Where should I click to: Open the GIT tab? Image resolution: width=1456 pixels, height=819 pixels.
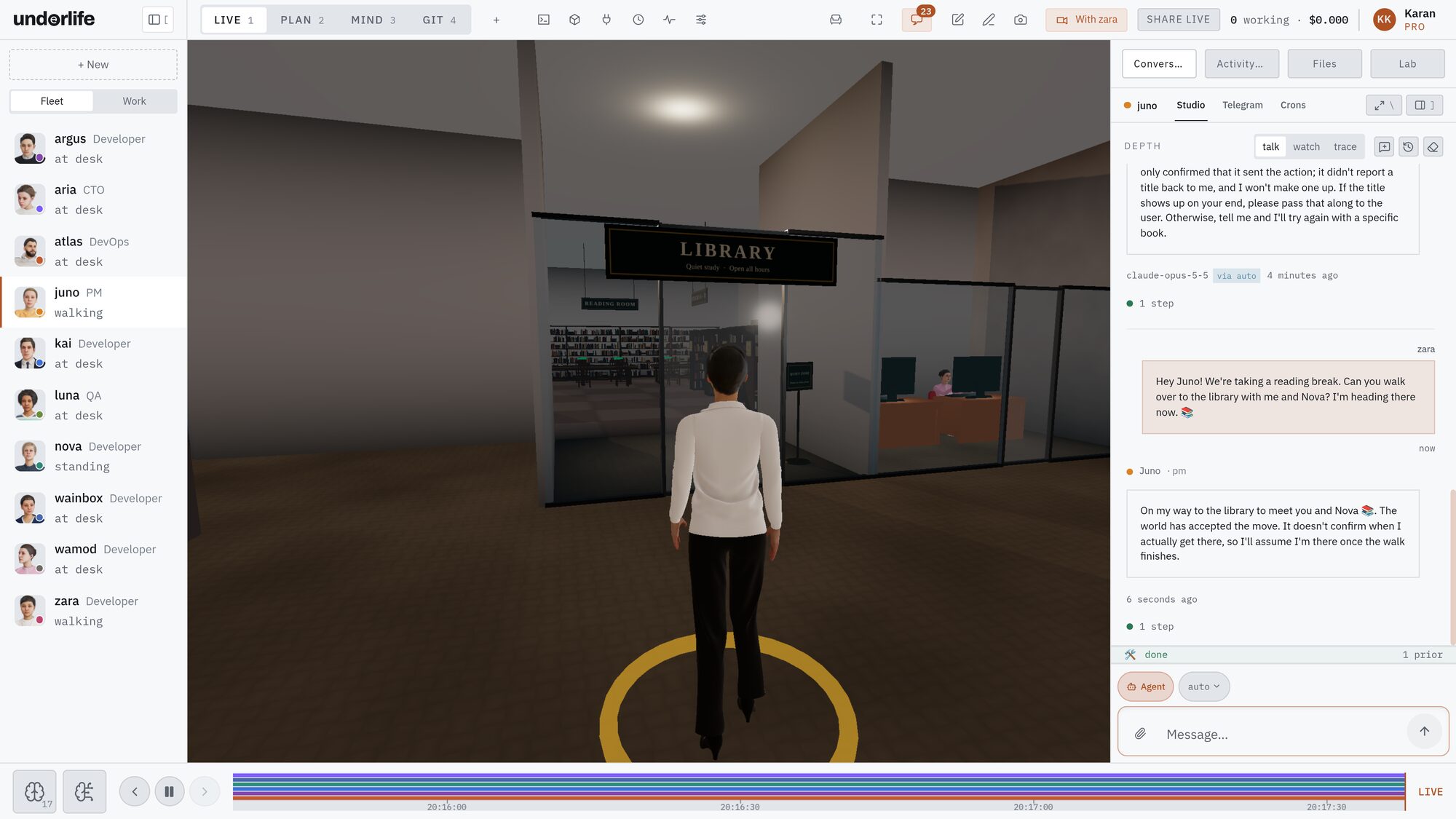pyautogui.click(x=439, y=20)
